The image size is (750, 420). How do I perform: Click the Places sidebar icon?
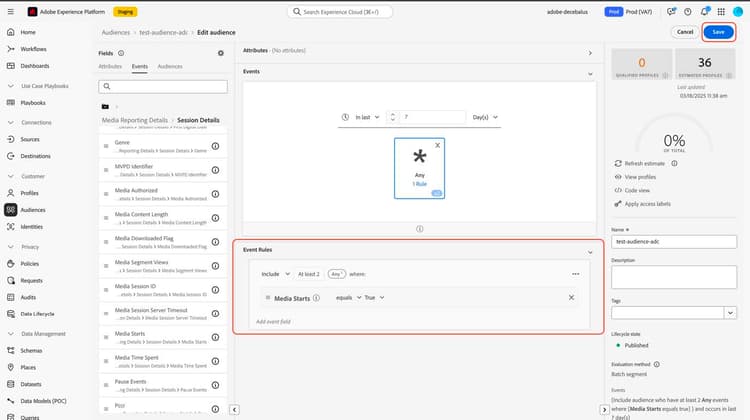(x=11, y=367)
